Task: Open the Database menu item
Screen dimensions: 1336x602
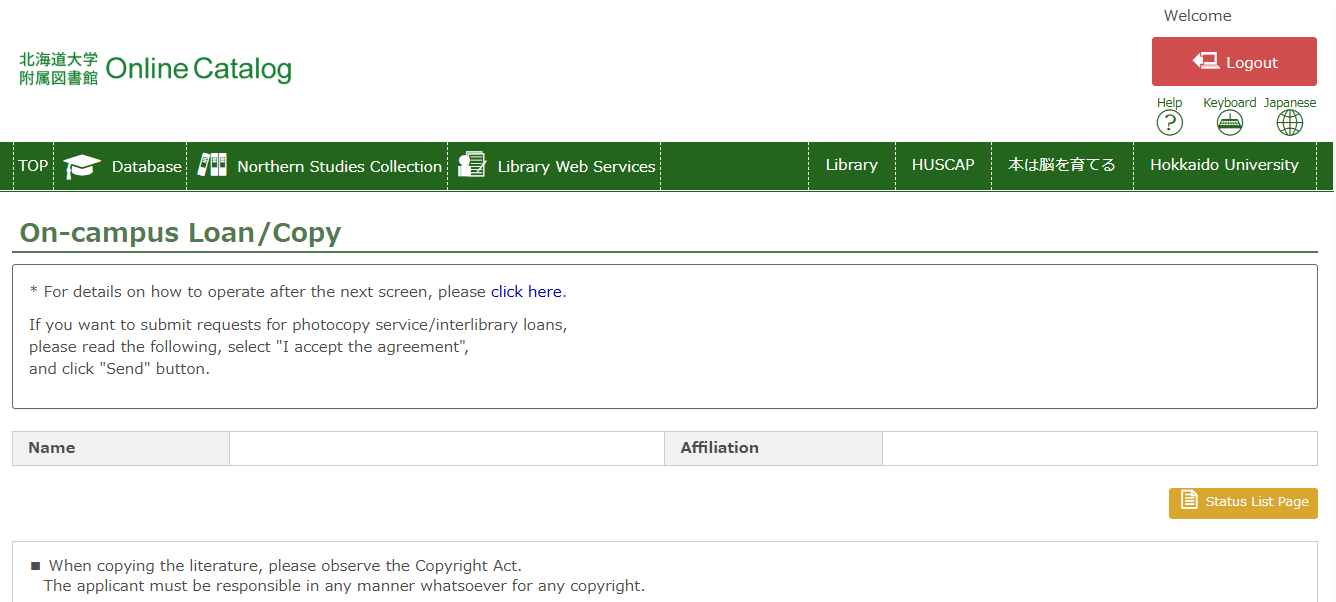Action: coord(146,167)
